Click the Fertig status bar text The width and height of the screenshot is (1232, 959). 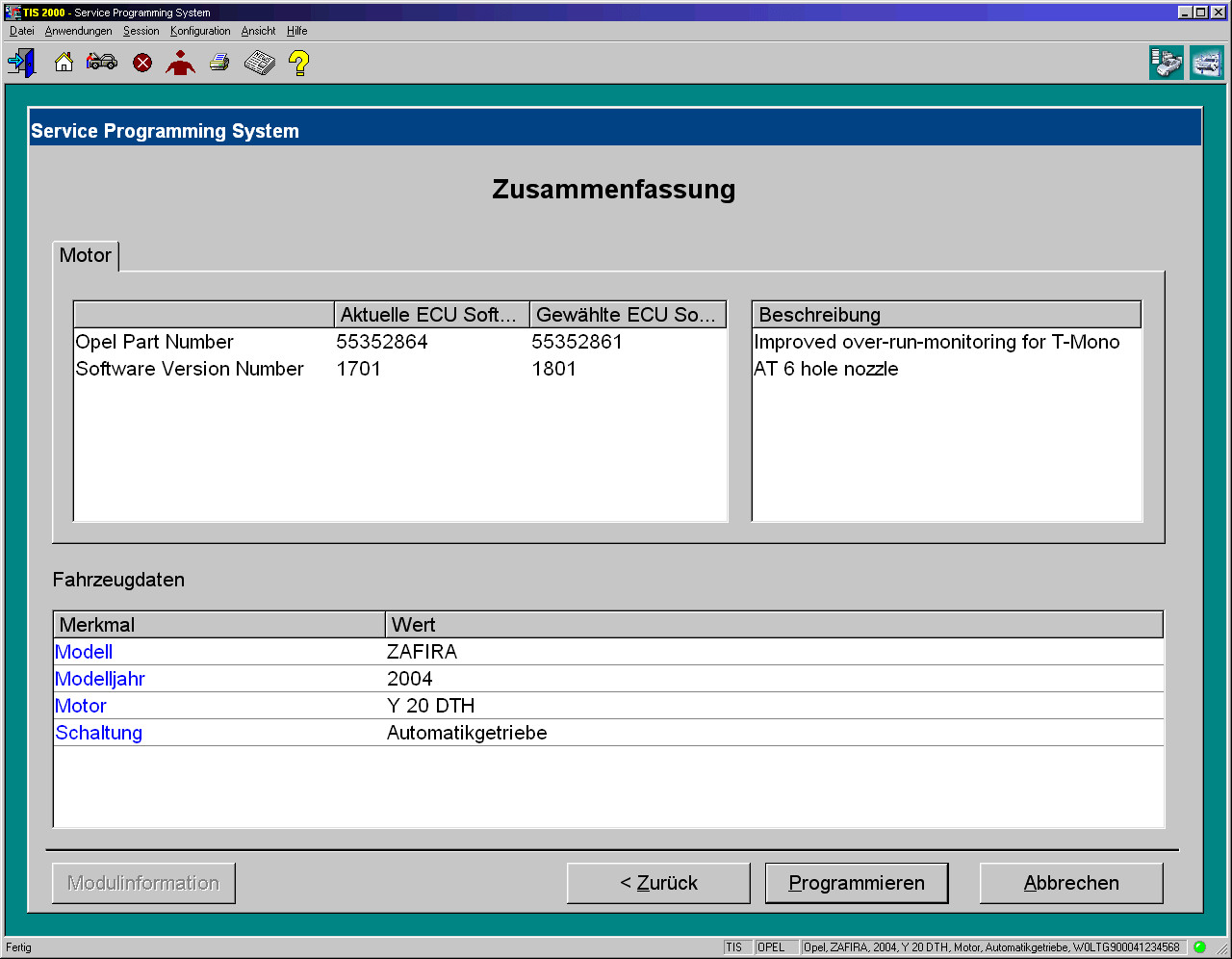pos(19,947)
